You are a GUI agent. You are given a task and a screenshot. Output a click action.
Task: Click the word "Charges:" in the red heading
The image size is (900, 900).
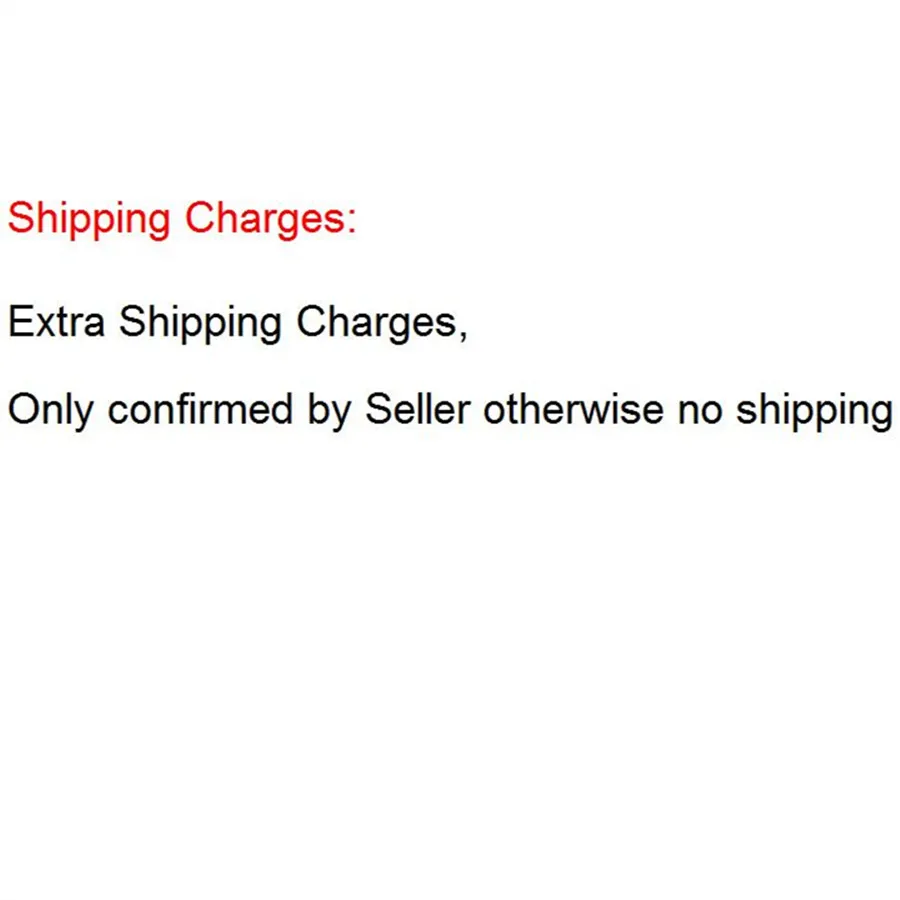coord(270,219)
